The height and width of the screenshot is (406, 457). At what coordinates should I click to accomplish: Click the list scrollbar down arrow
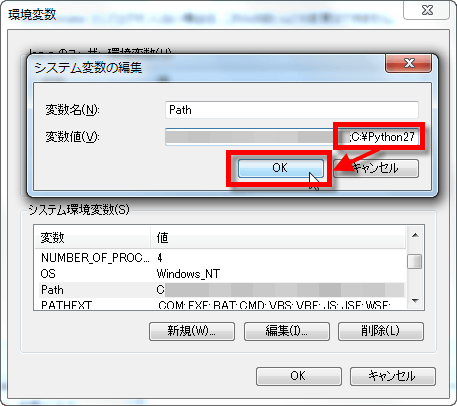coord(415,301)
